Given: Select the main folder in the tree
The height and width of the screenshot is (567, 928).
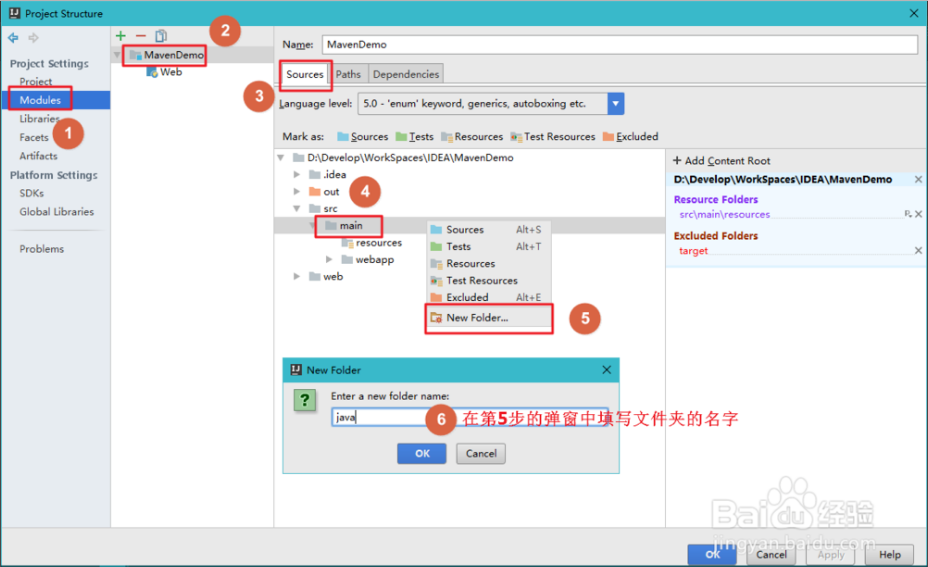Looking at the screenshot, I should pyautogui.click(x=344, y=226).
